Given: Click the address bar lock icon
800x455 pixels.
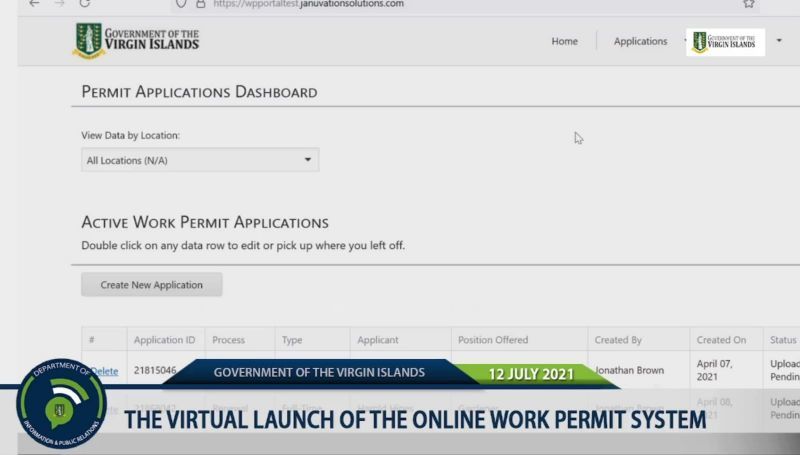Looking at the screenshot, I should click(x=201, y=4).
